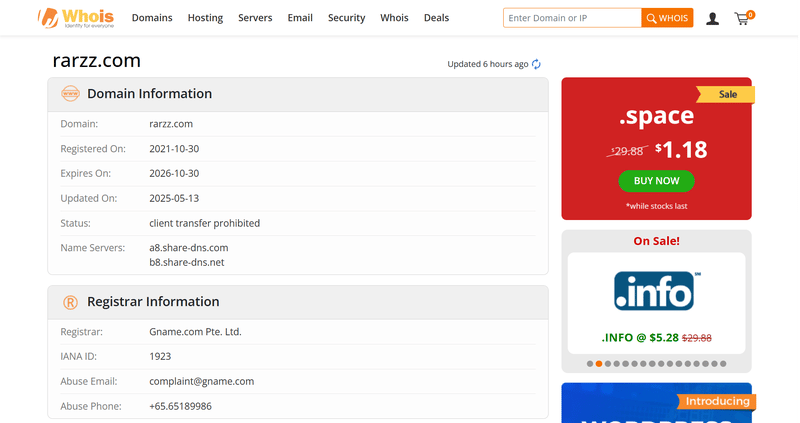Screen dimensions: 800x423
Task: Select the active orange carousel dot
Action: [599, 364]
